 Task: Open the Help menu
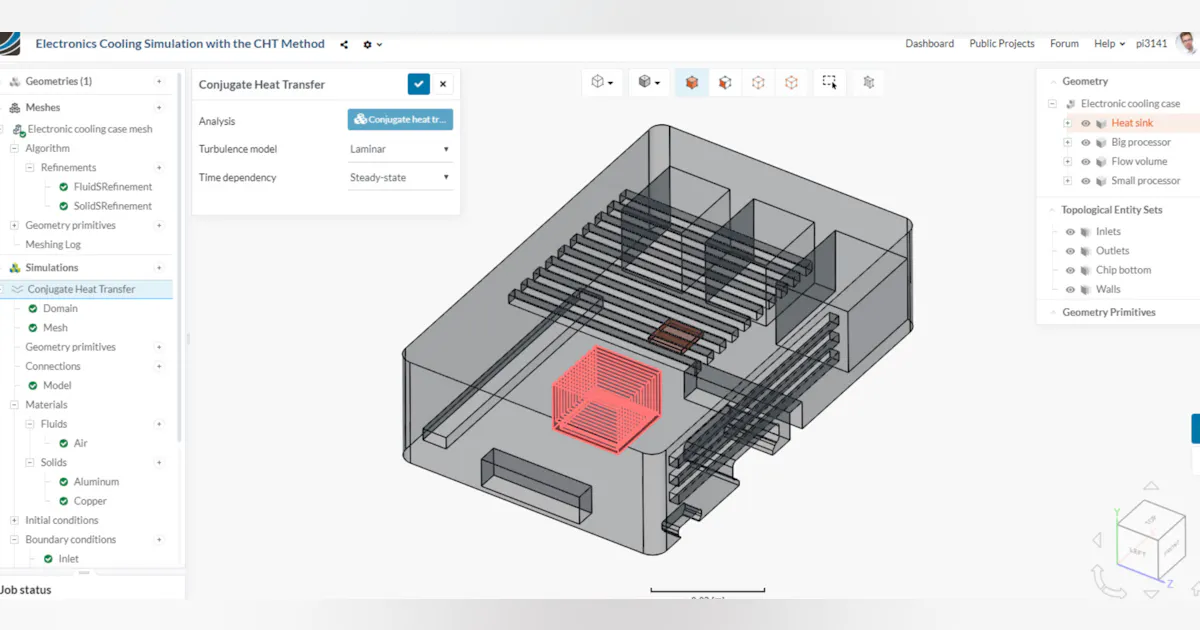1109,44
